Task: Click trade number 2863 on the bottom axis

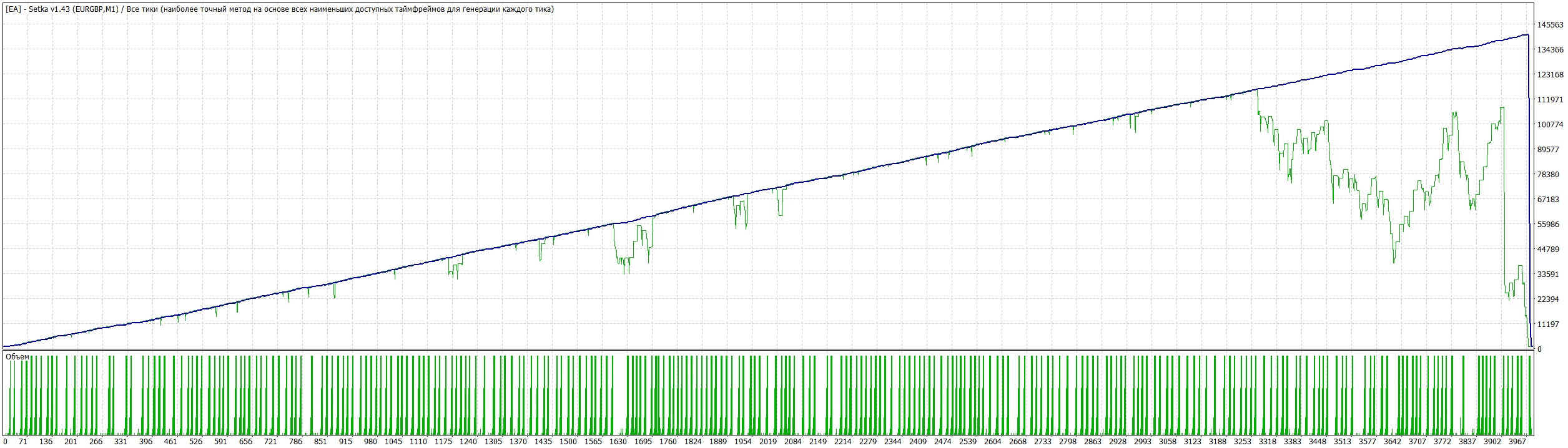Action: tap(1093, 442)
